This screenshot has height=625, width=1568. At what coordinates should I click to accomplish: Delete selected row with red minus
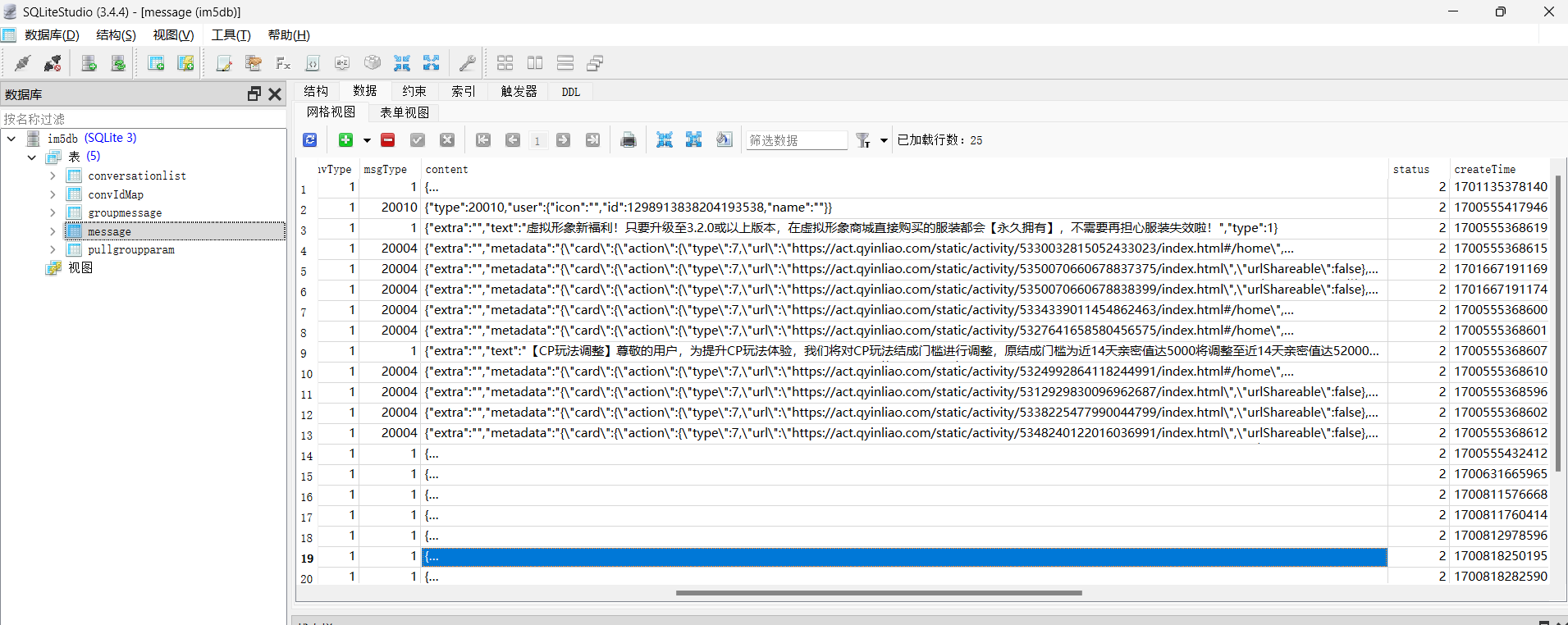[x=388, y=140]
